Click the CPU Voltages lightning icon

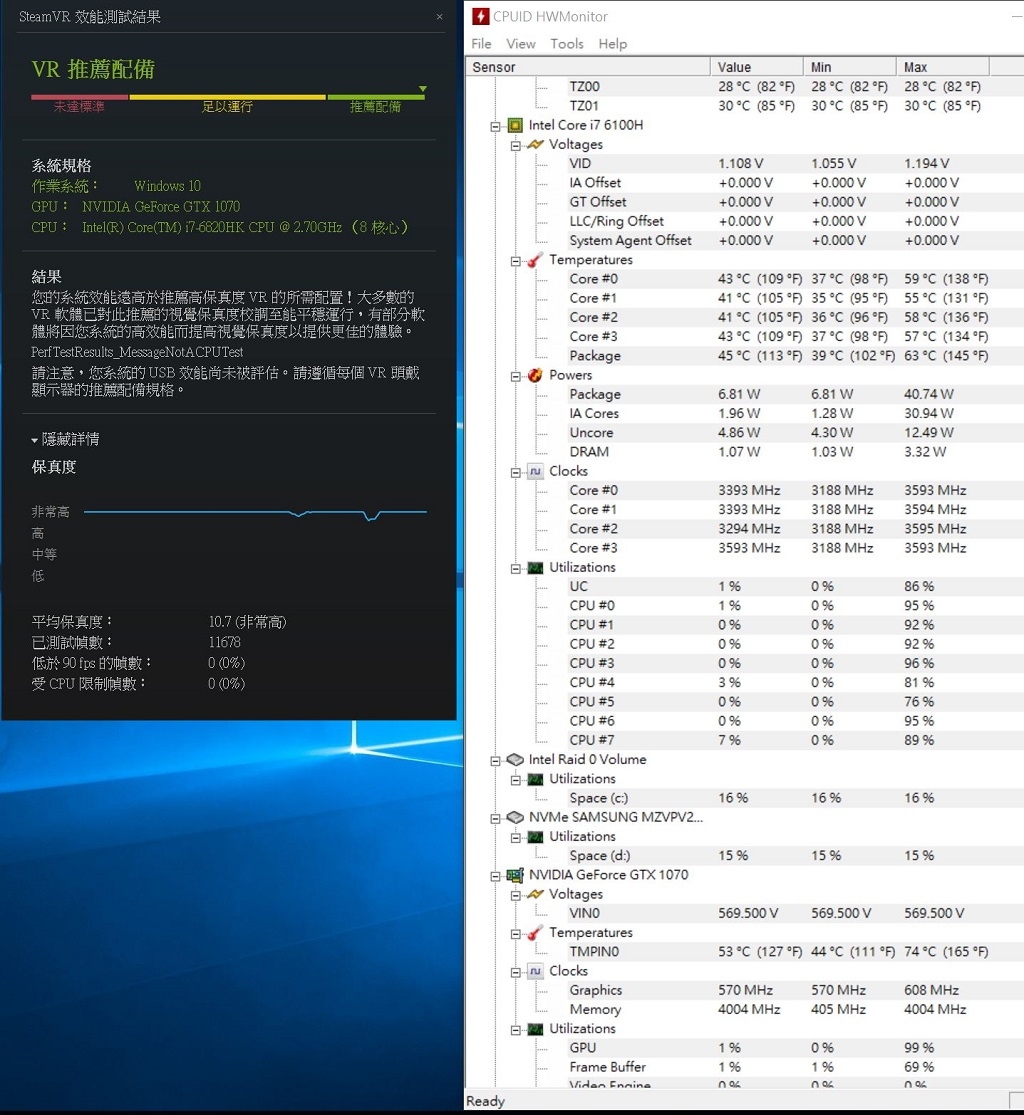pos(535,144)
